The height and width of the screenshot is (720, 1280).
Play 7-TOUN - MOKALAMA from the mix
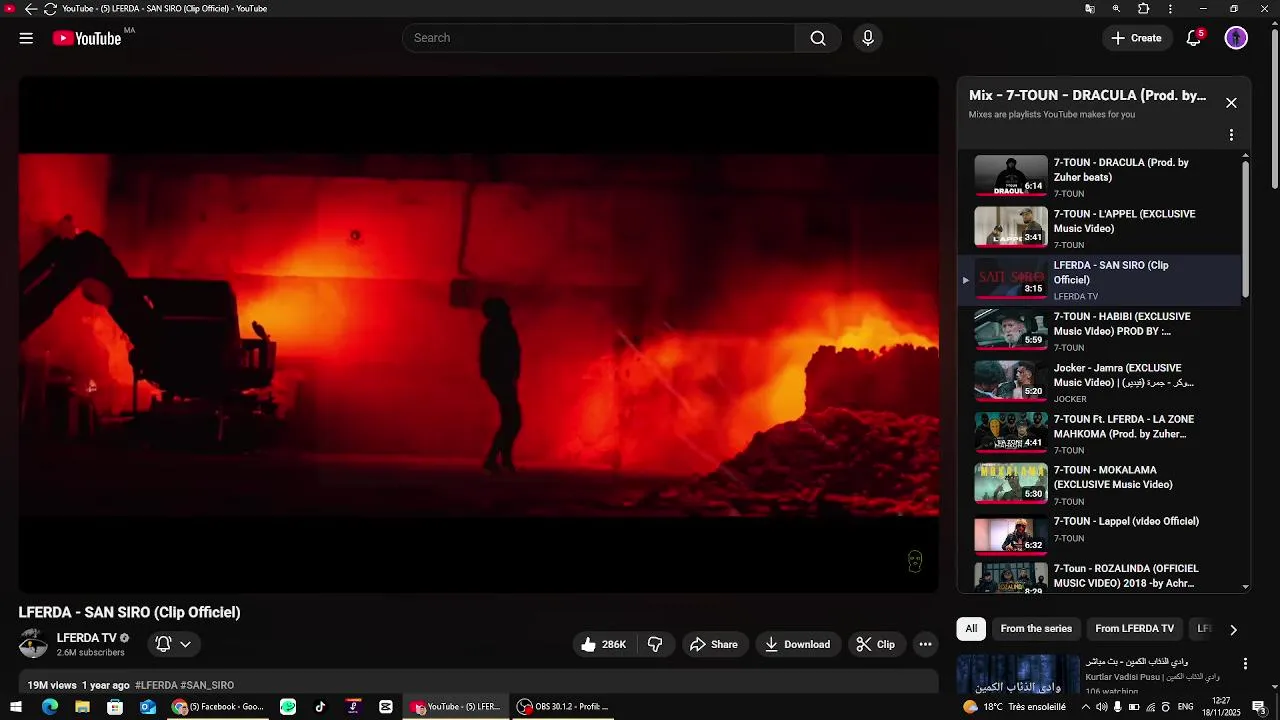[1098, 485]
